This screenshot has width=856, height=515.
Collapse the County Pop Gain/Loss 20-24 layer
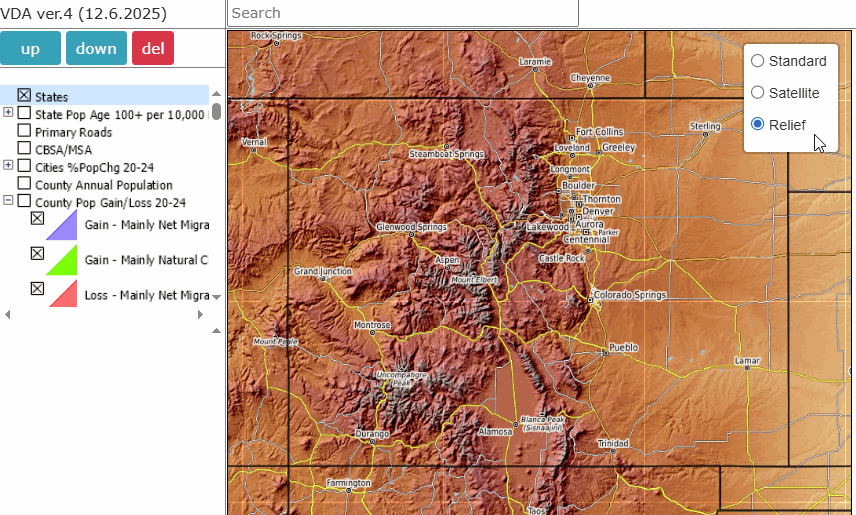click(x=8, y=201)
